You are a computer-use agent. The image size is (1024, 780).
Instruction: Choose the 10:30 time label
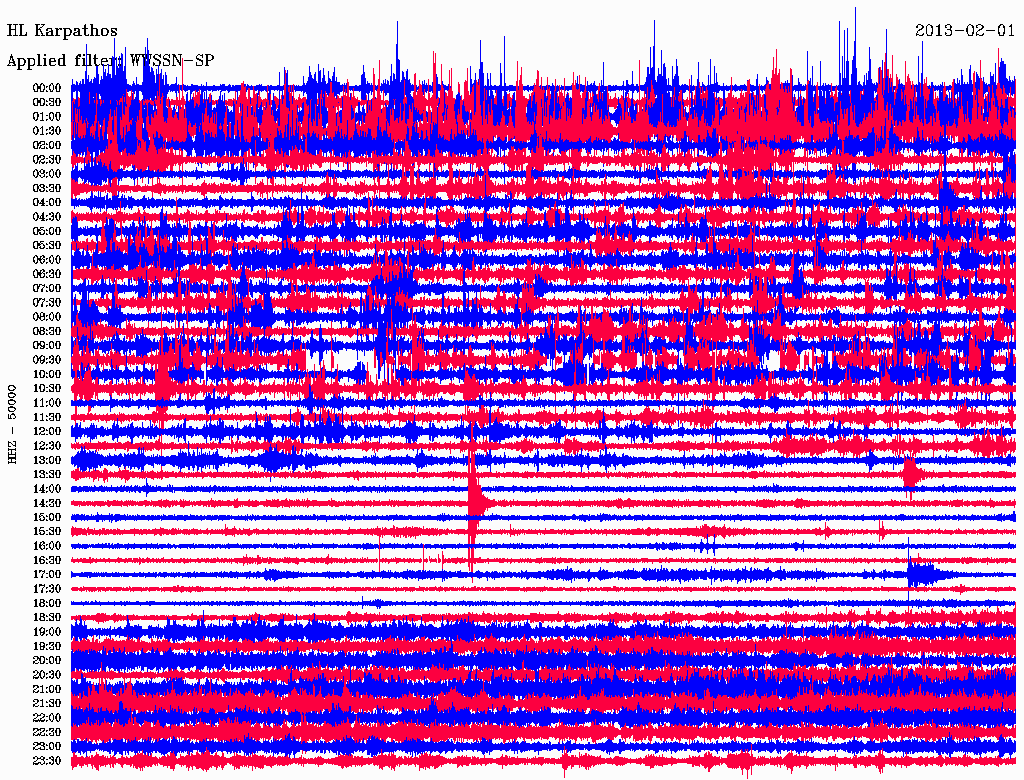[47, 388]
